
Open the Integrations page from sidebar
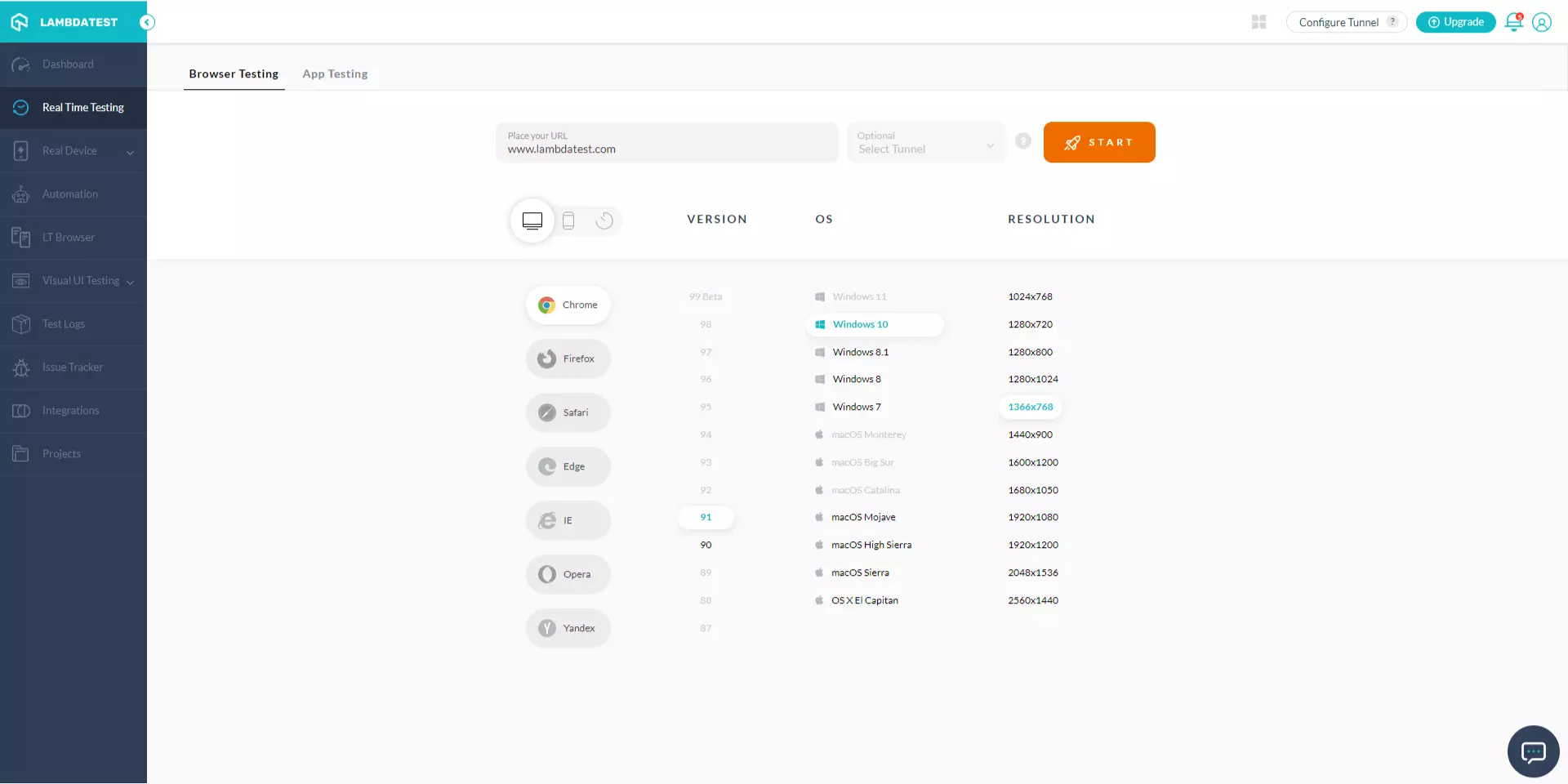tap(20, 410)
